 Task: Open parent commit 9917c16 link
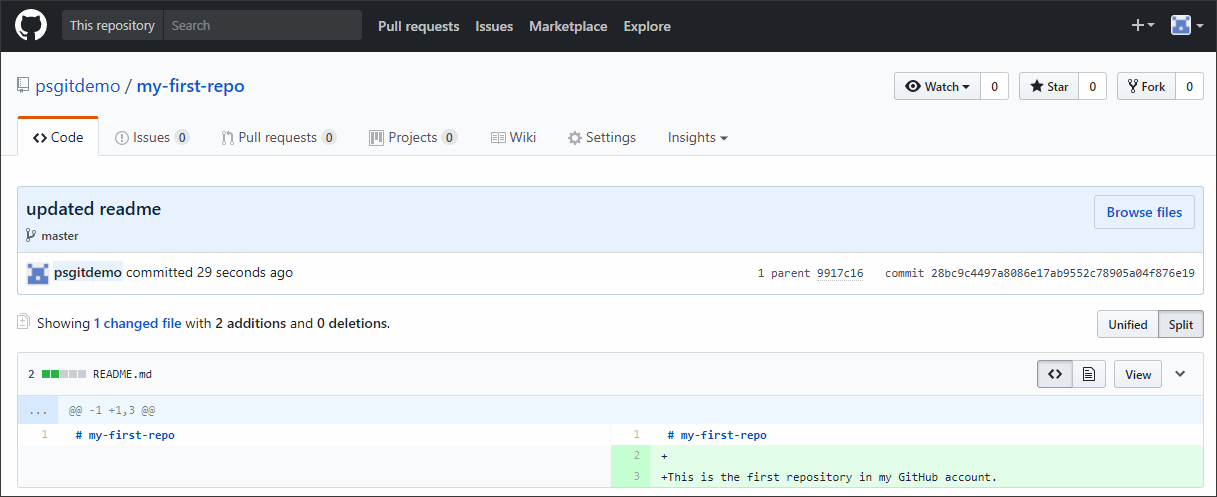coord(839,273)
